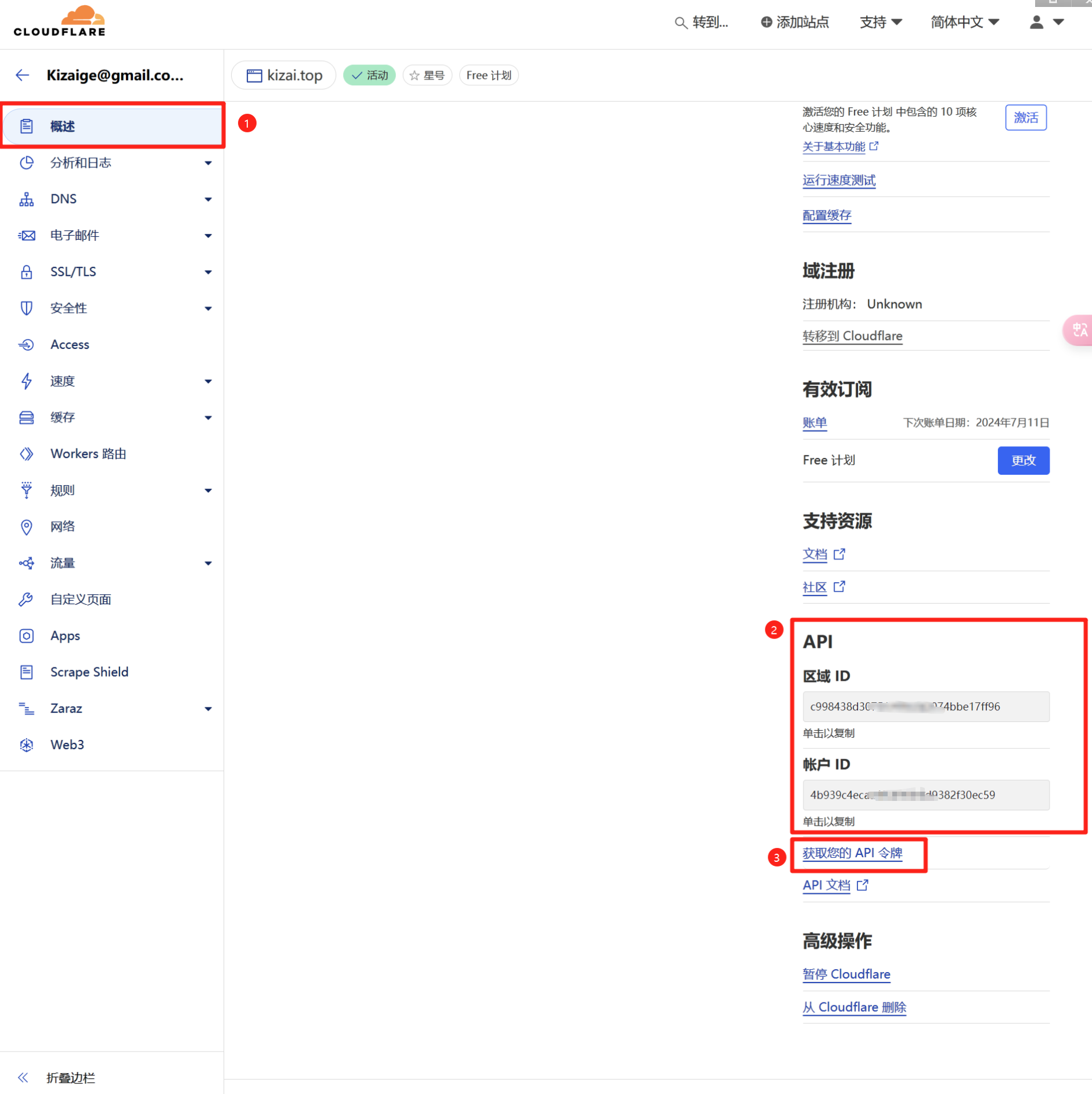Open the 账单 billing link
Screen dimensions: 1092x1094
click(815, 423)
